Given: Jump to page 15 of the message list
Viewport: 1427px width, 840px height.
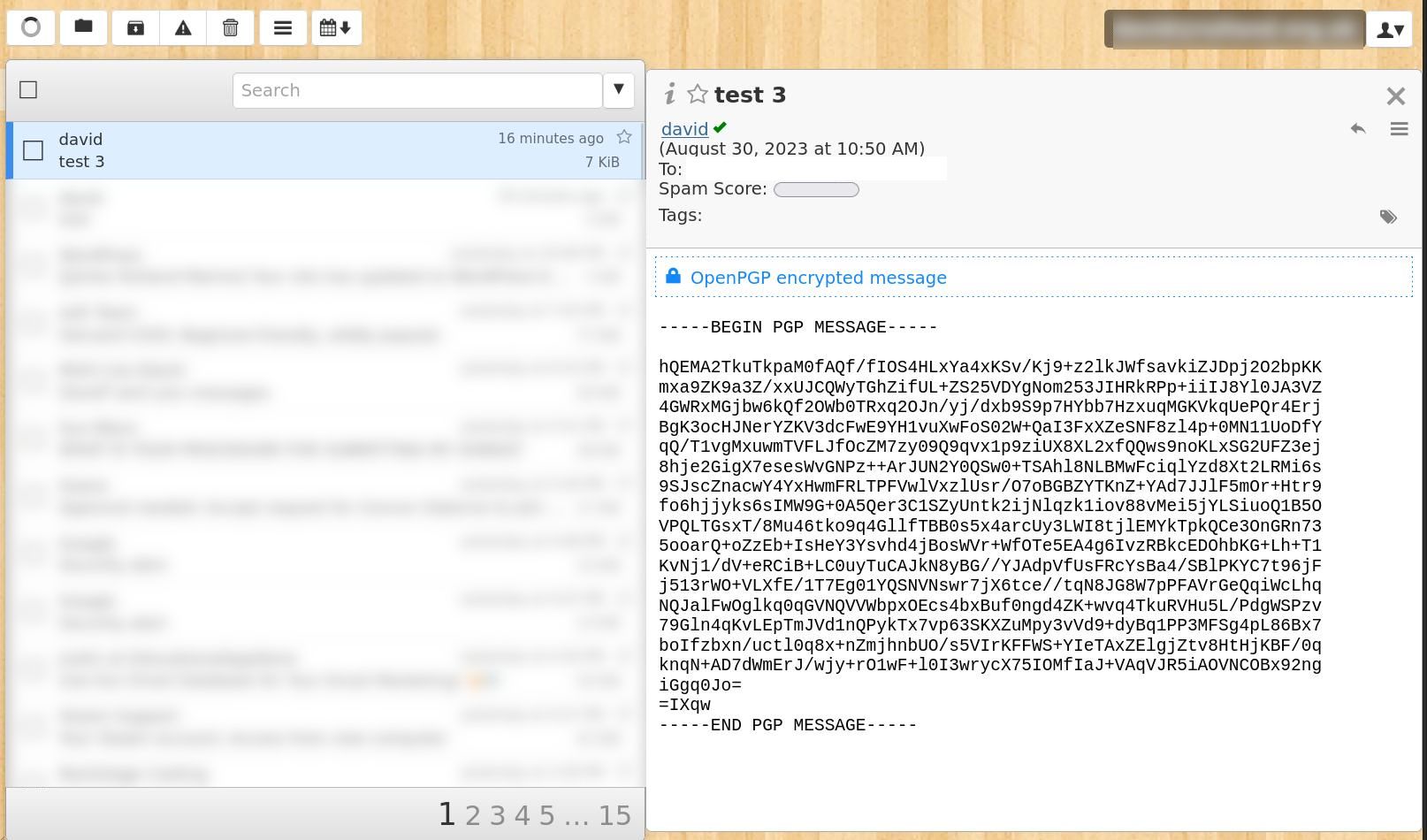Looking at the screenshot, I should [x=615, y=814].
